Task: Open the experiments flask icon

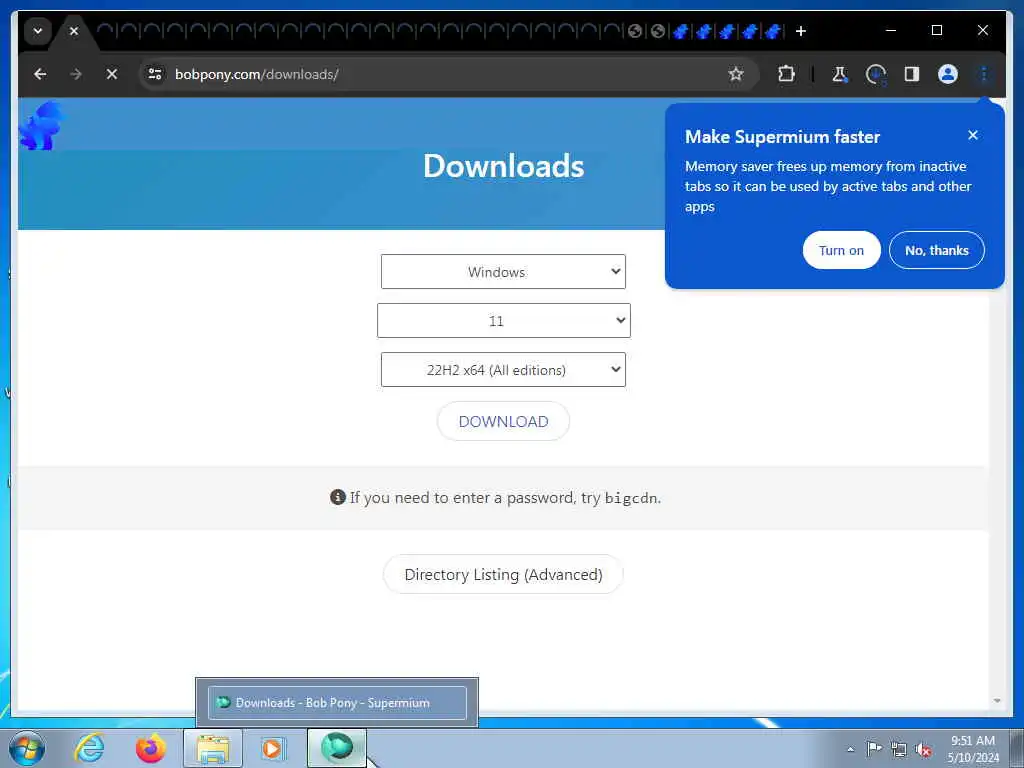Action: pyautogui.click(x=840, y=74)
